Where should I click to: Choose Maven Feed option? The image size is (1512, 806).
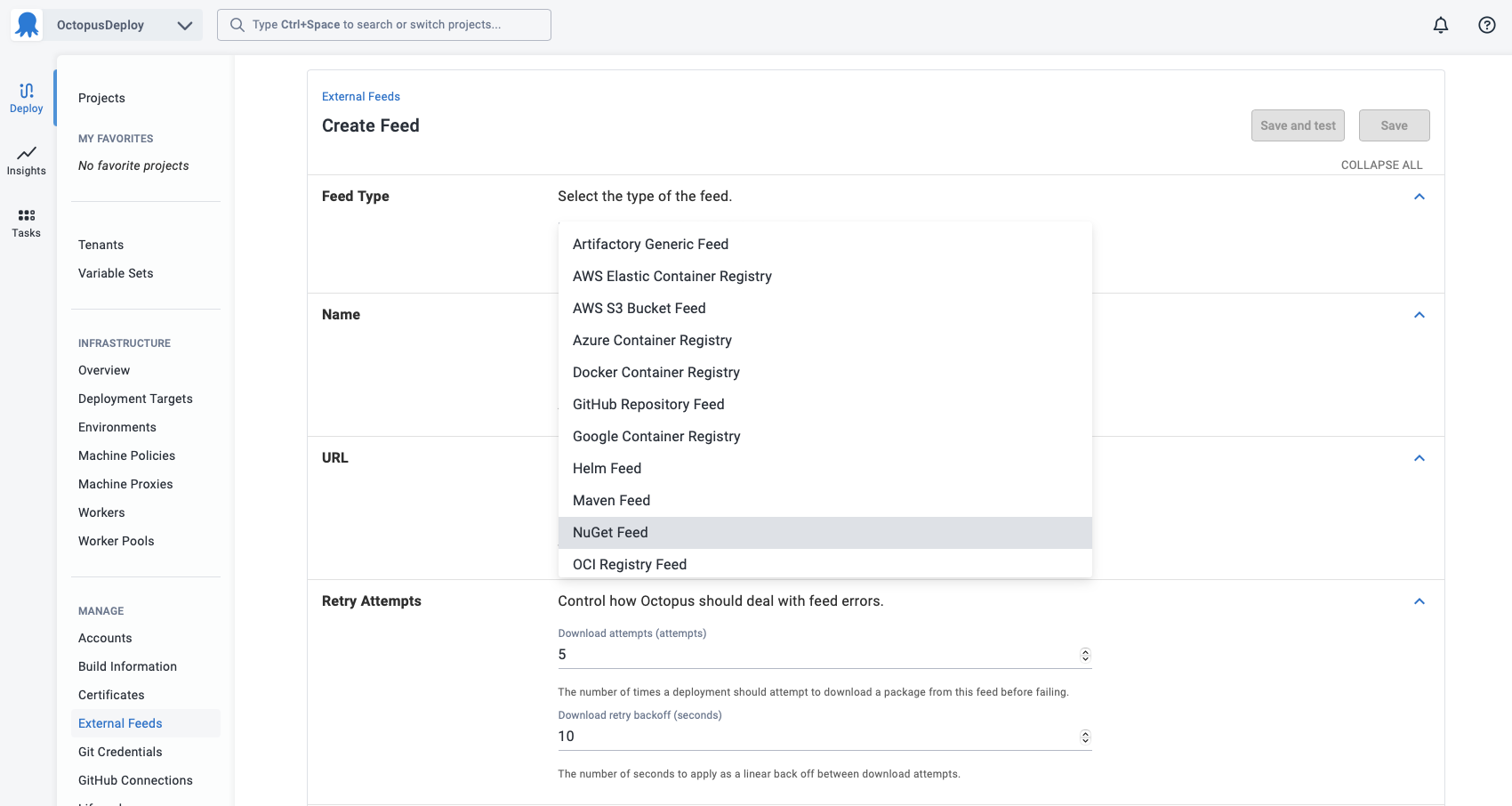pyautogui.click(x=825, y=500)
